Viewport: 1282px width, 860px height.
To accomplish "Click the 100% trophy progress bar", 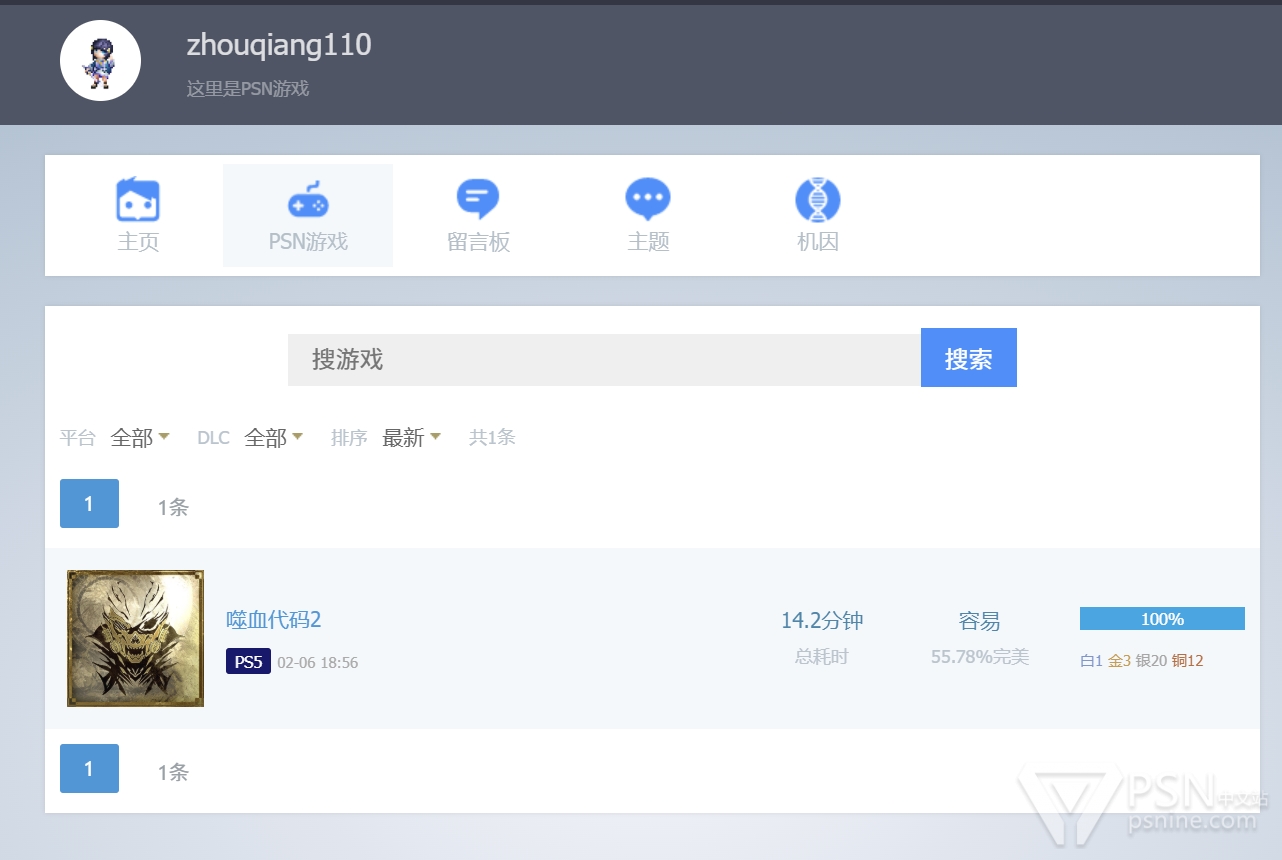I will point(1162,619).
